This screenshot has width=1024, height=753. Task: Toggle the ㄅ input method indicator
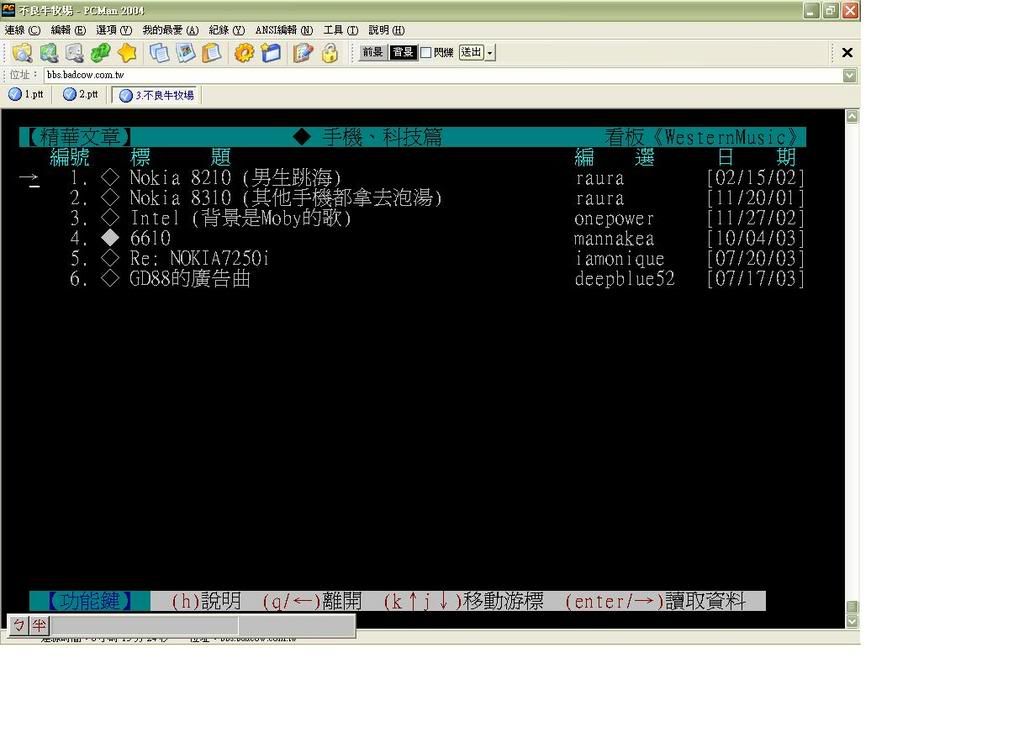tap(19, 626)
